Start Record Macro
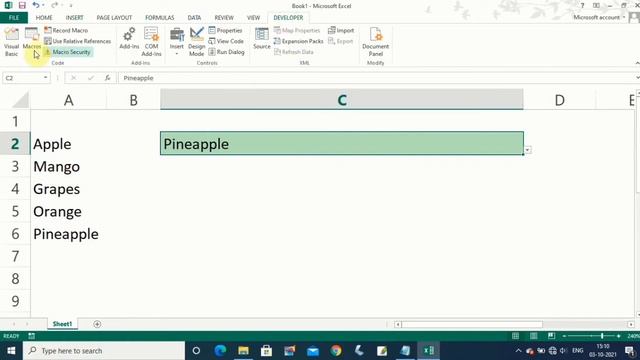The height and width of the screenshot is (360, 640). [66, 30]
